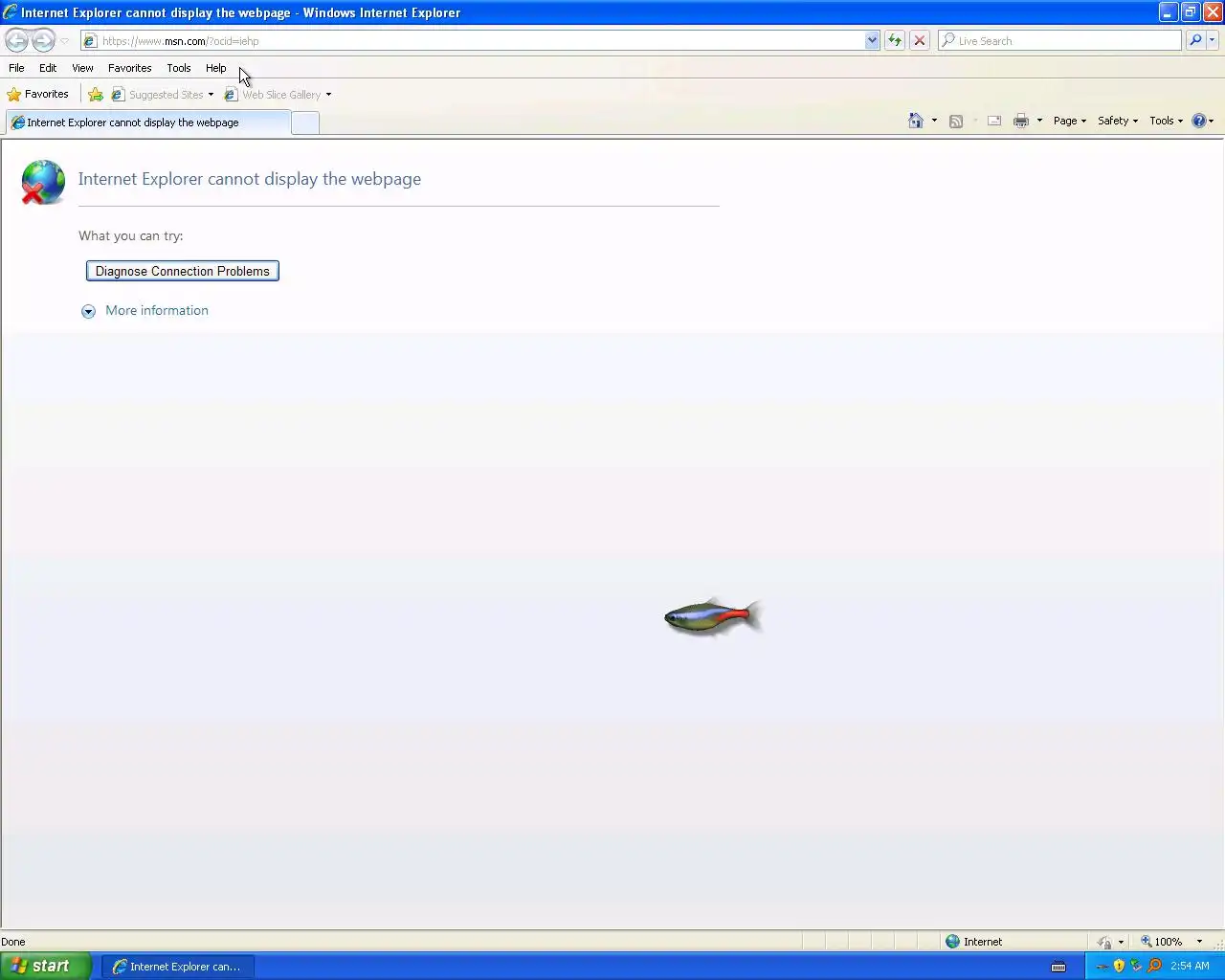Screen dimensions: 1225x980
Task: Click the Safely Remove Hardware tray icon
Action: 1136,966
